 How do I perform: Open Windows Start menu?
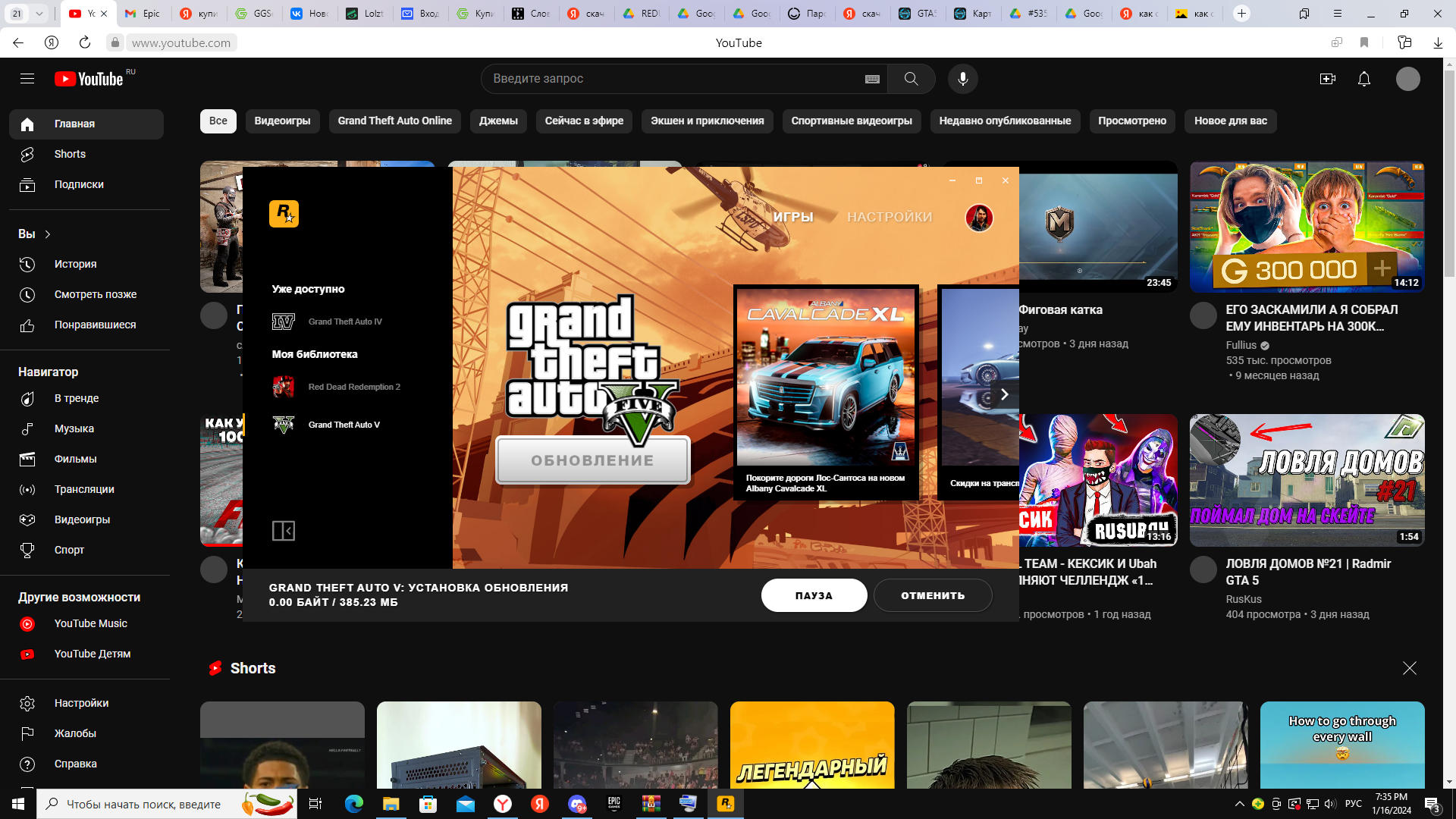click(x=18, y=804)
